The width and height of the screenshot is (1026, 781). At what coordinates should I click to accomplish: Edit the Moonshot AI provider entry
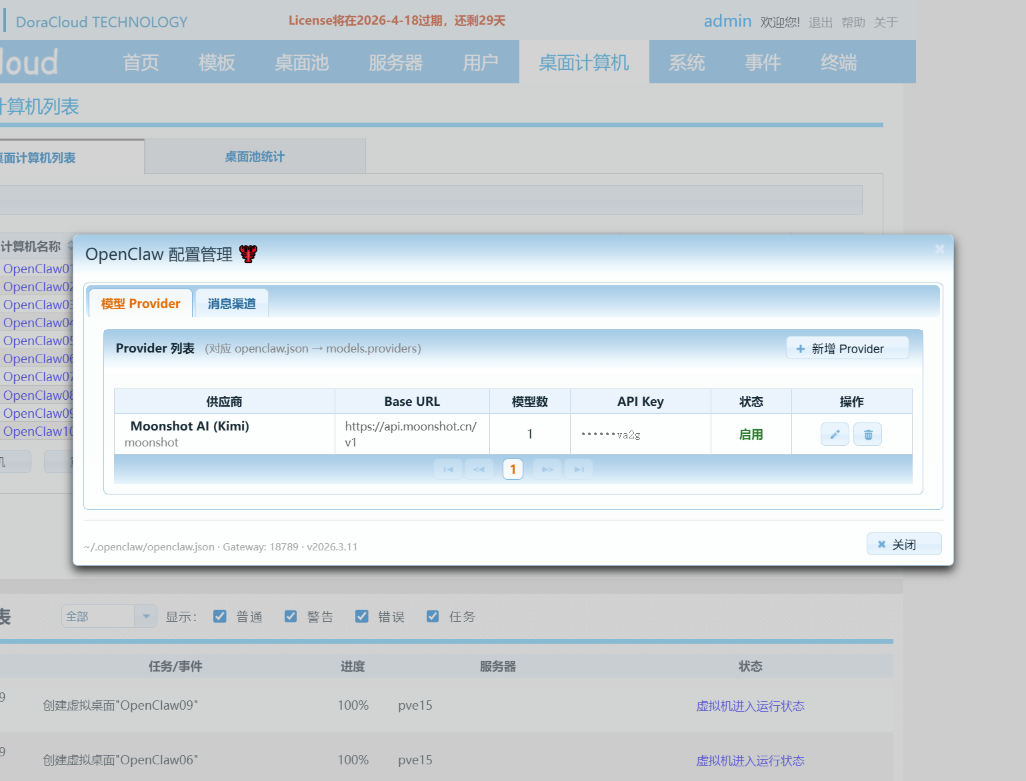834,434
